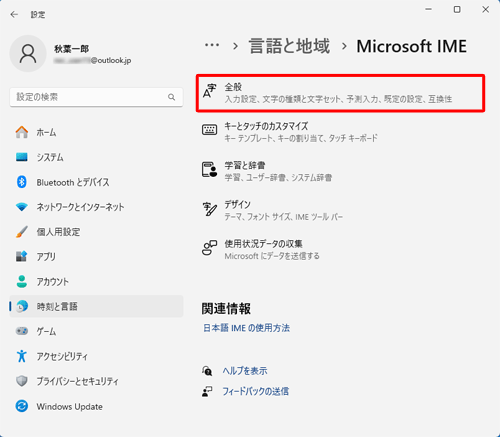Screen dimensions: 500x437
Task: Click the feedback icon beside フィードバックの送信
Action: pos(207,391)
